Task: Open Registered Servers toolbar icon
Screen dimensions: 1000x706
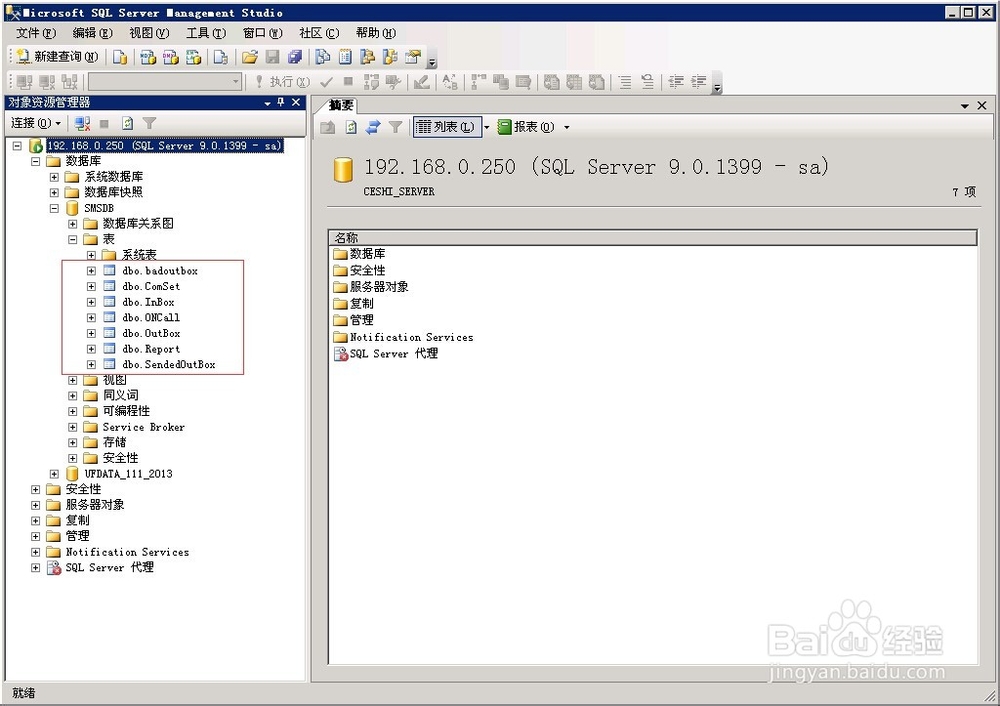Action: [323, 57]
